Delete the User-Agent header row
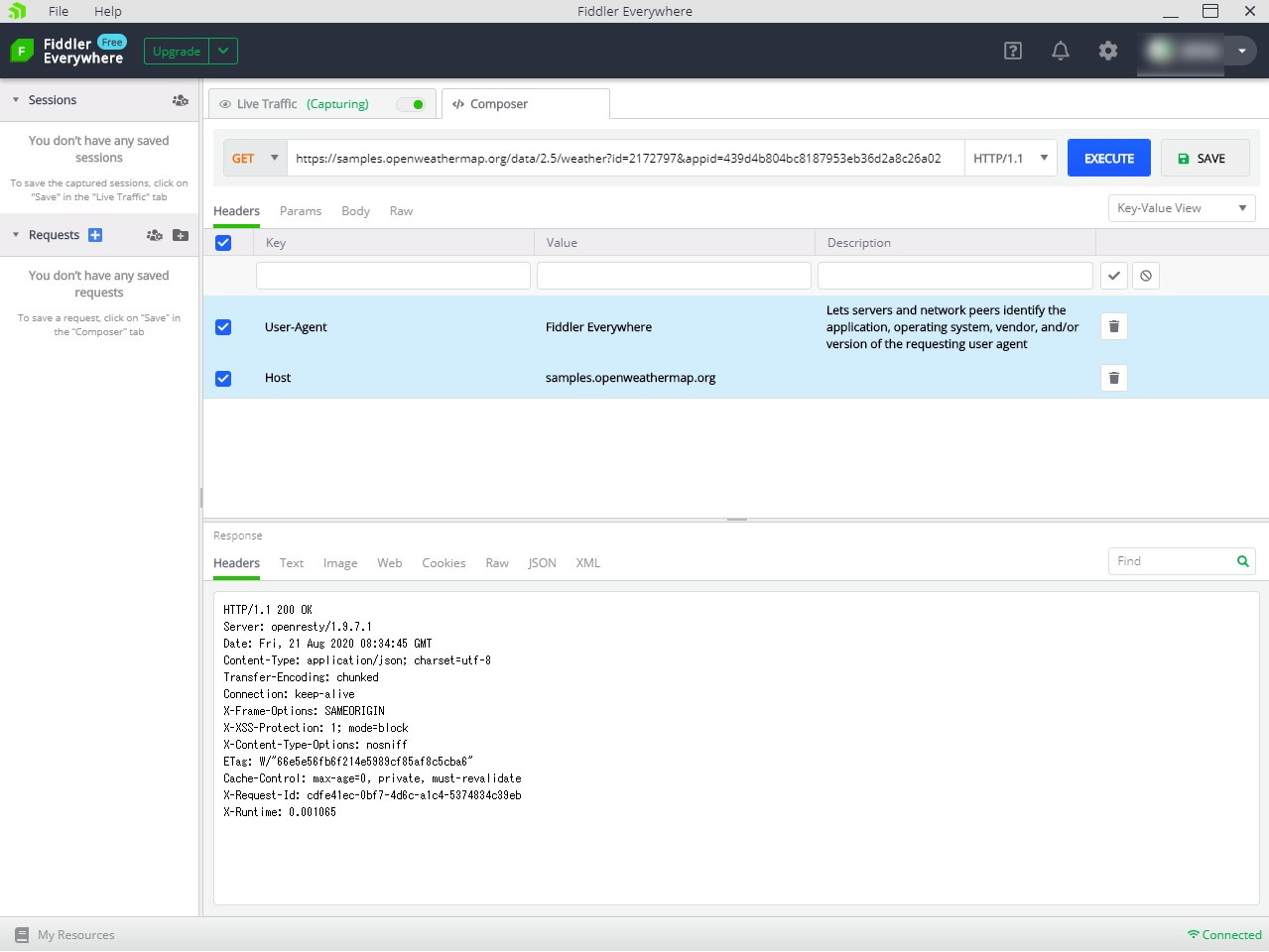The height and width of the screenshot is (952, 1269). click(1114, 326)
